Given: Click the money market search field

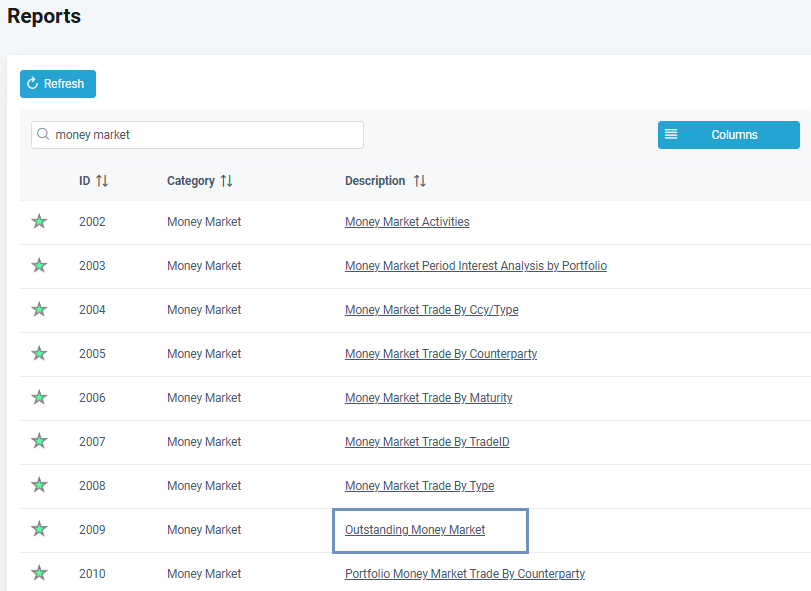Looking at the screenshot, I should tap(205, 135).
